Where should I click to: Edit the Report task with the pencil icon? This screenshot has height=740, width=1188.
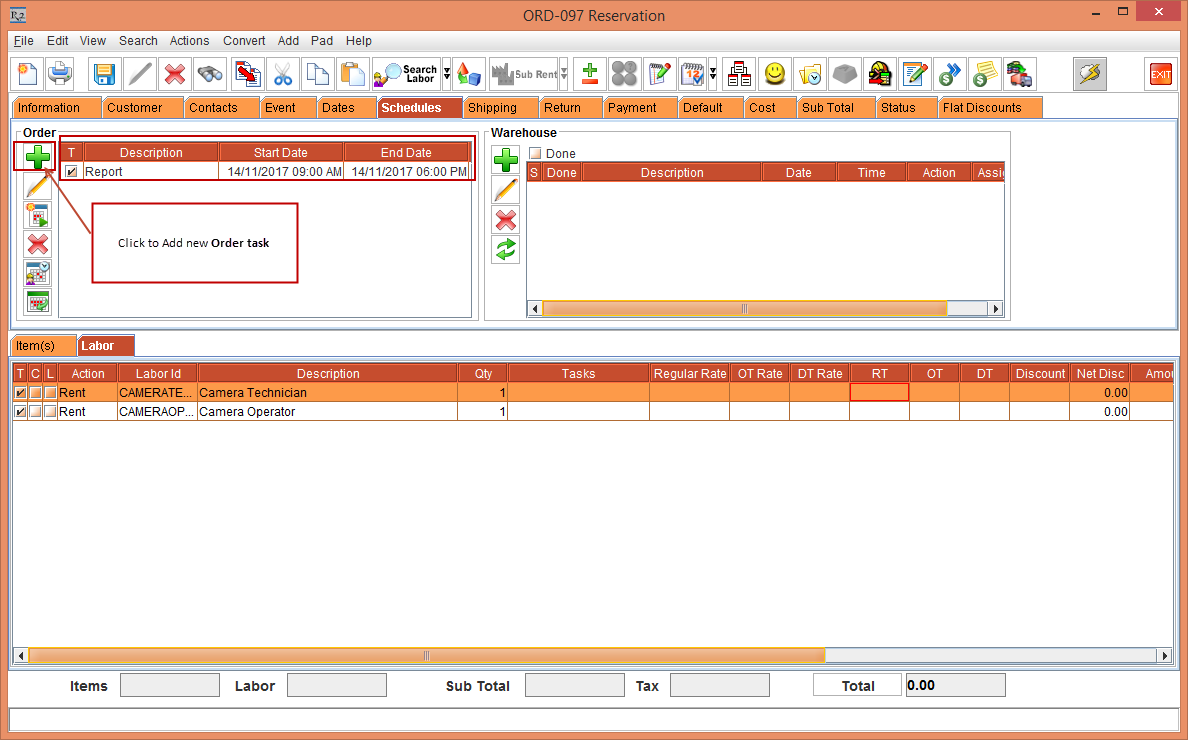point(35,186)
